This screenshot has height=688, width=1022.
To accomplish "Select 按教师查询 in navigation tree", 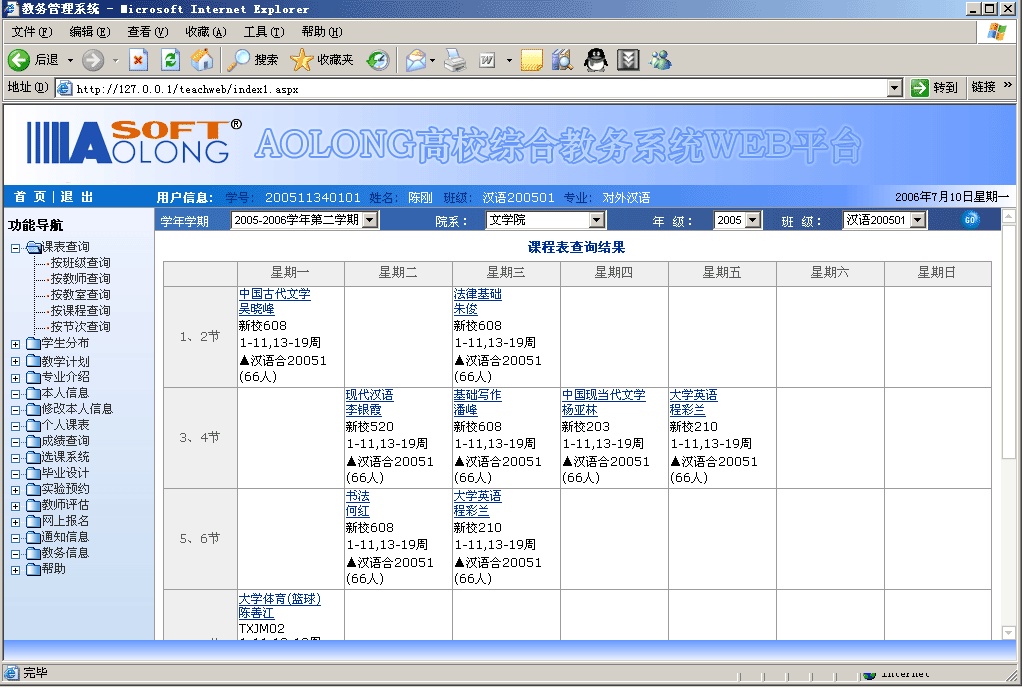I will [80, 279].
